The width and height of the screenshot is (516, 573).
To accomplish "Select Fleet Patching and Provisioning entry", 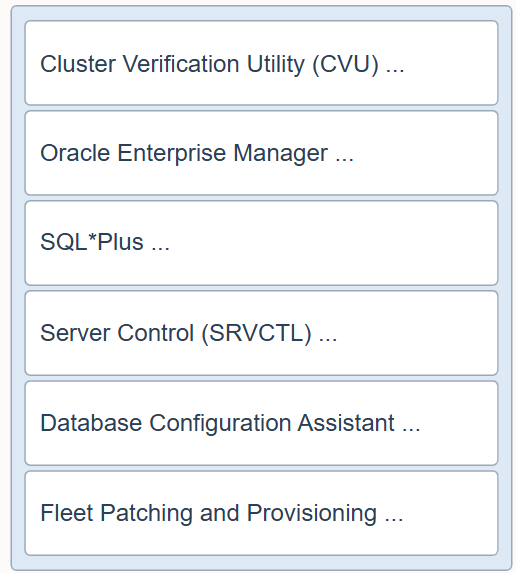I will pos(261,513).
